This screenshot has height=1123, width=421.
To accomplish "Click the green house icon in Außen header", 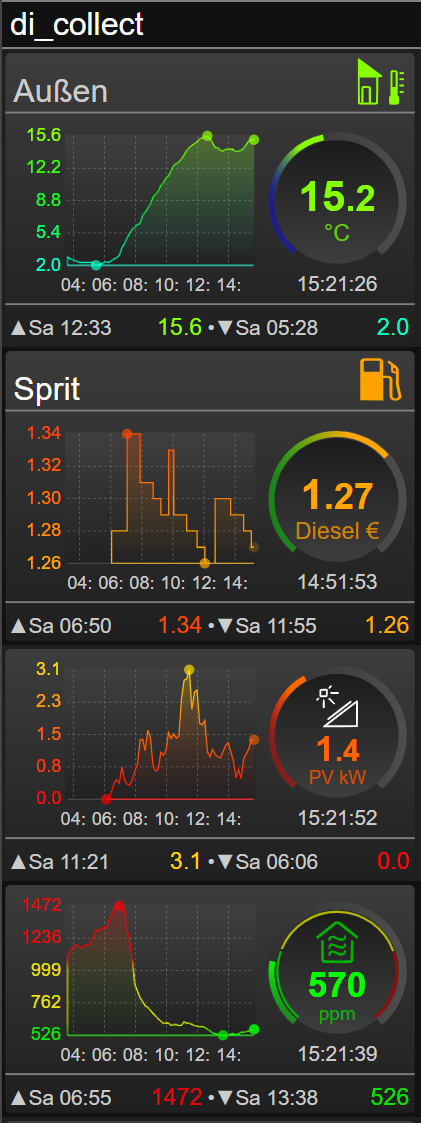I will [x=369, y=82].
